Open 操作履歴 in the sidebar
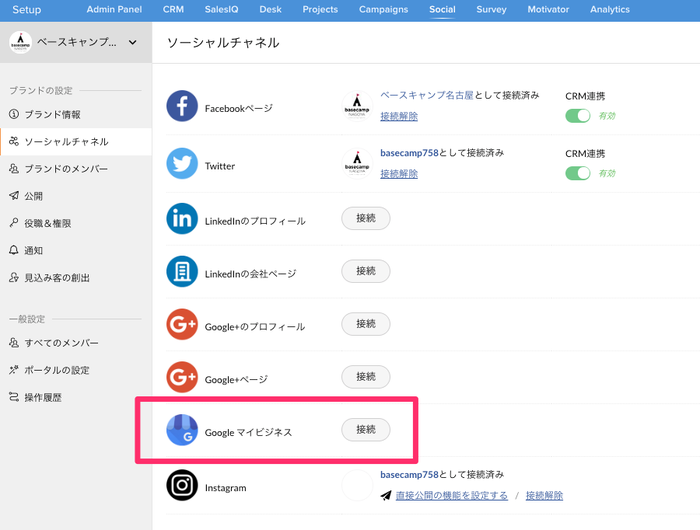Viewport: 700px width, 530px height. pos(42,397)
